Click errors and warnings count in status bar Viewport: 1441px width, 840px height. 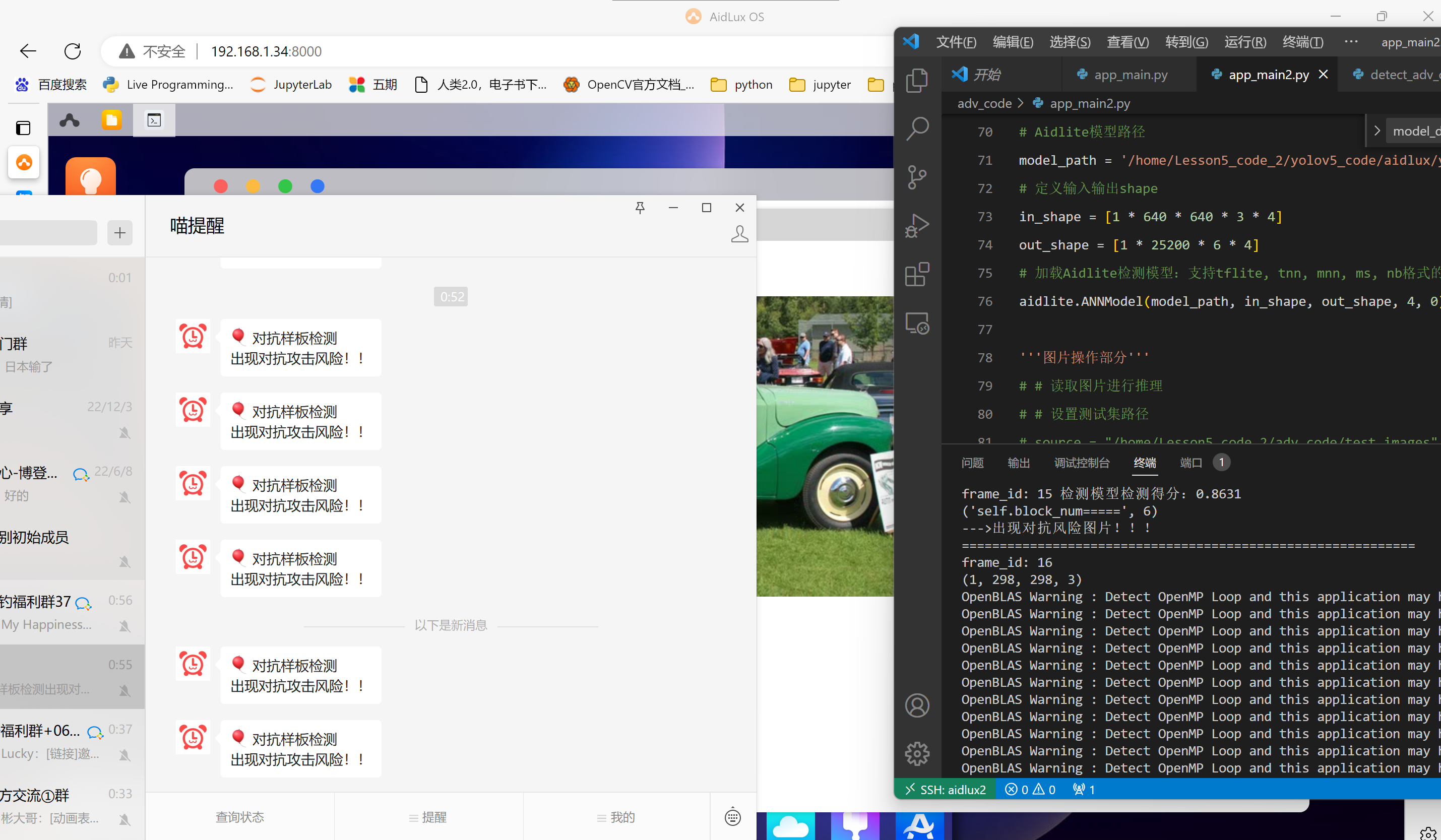pyautogui.click(x=1030, y=790)
